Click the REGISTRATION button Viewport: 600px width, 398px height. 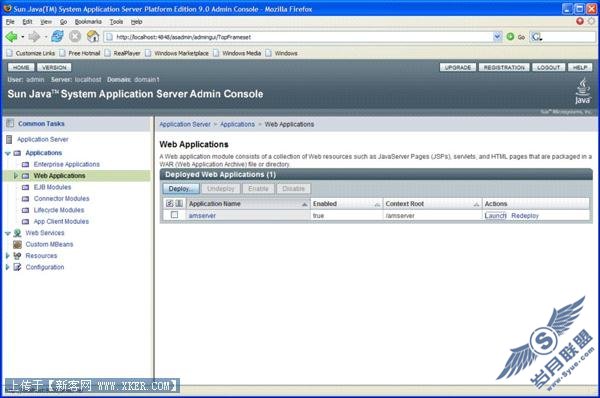point(504,67)
